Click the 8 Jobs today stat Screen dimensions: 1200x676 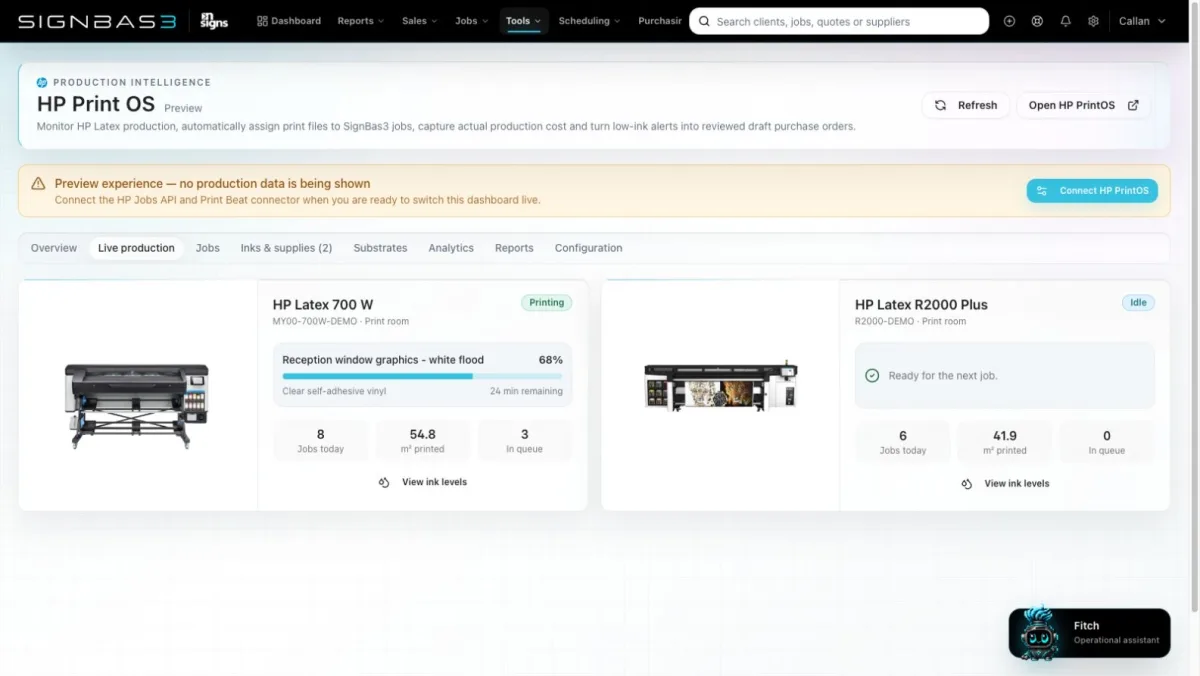coord(320,441)
